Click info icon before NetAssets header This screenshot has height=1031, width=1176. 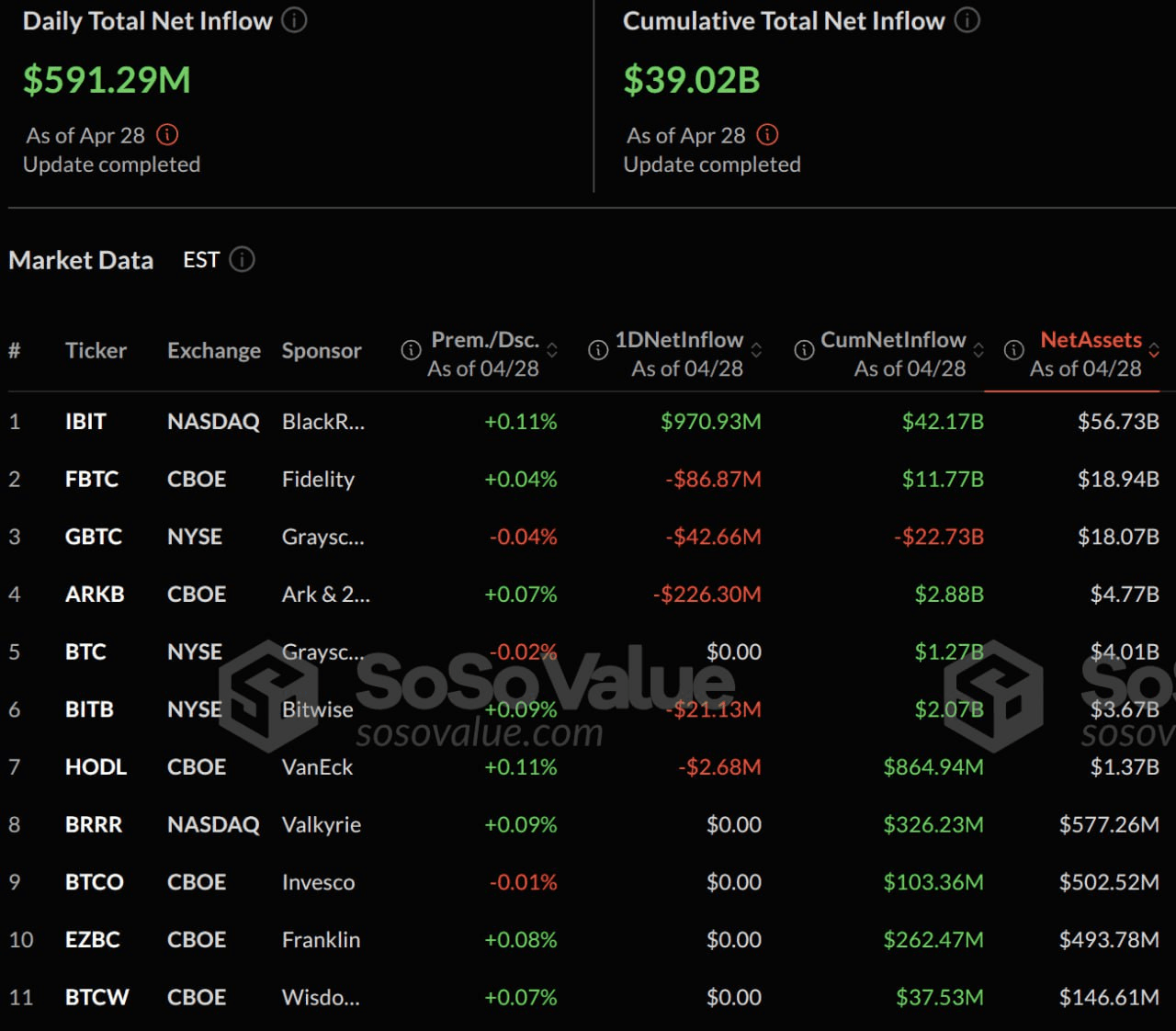coord(1013,350)
